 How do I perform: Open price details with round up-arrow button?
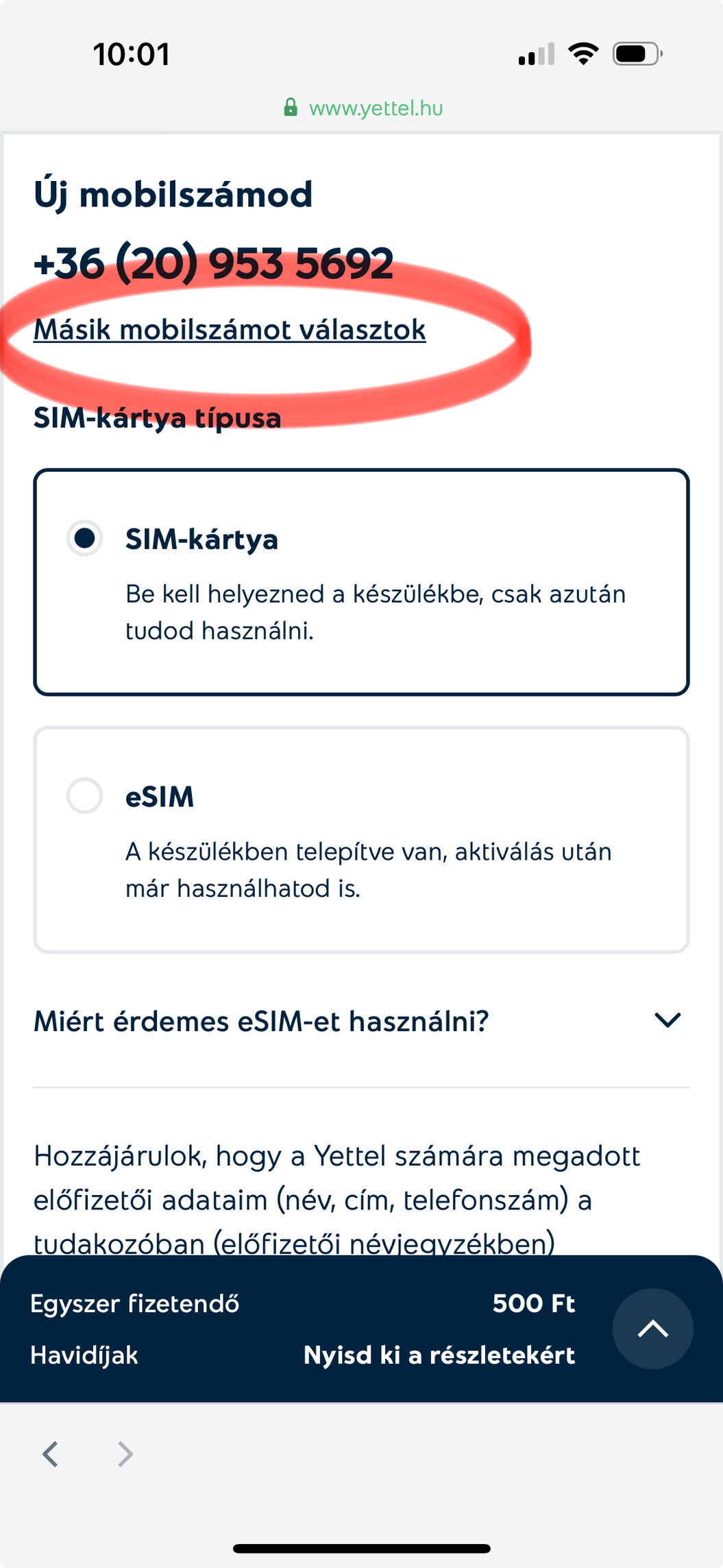click(652, 1329)
